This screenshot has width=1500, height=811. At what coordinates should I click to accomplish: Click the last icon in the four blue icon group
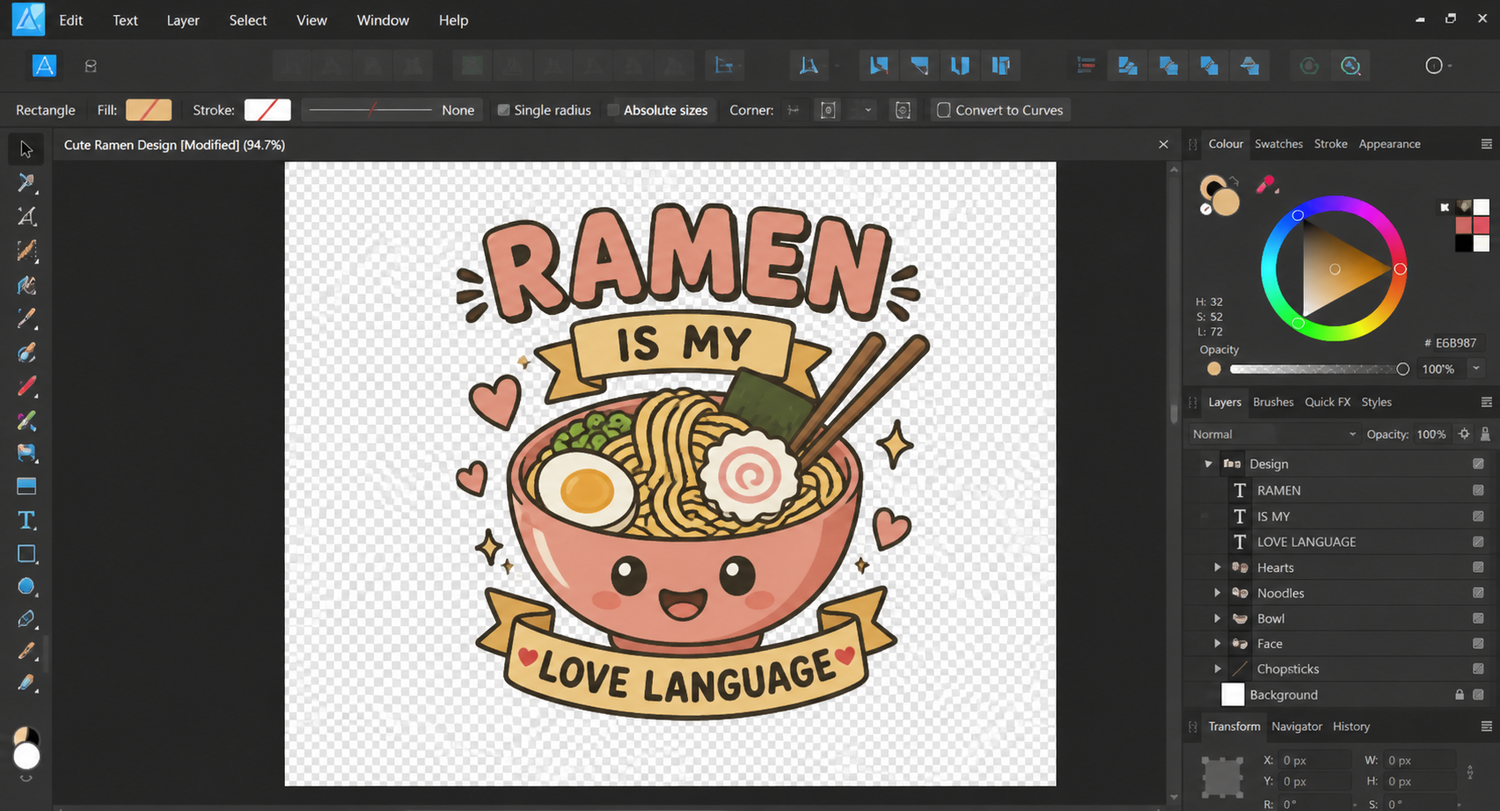click(1001, 66)
